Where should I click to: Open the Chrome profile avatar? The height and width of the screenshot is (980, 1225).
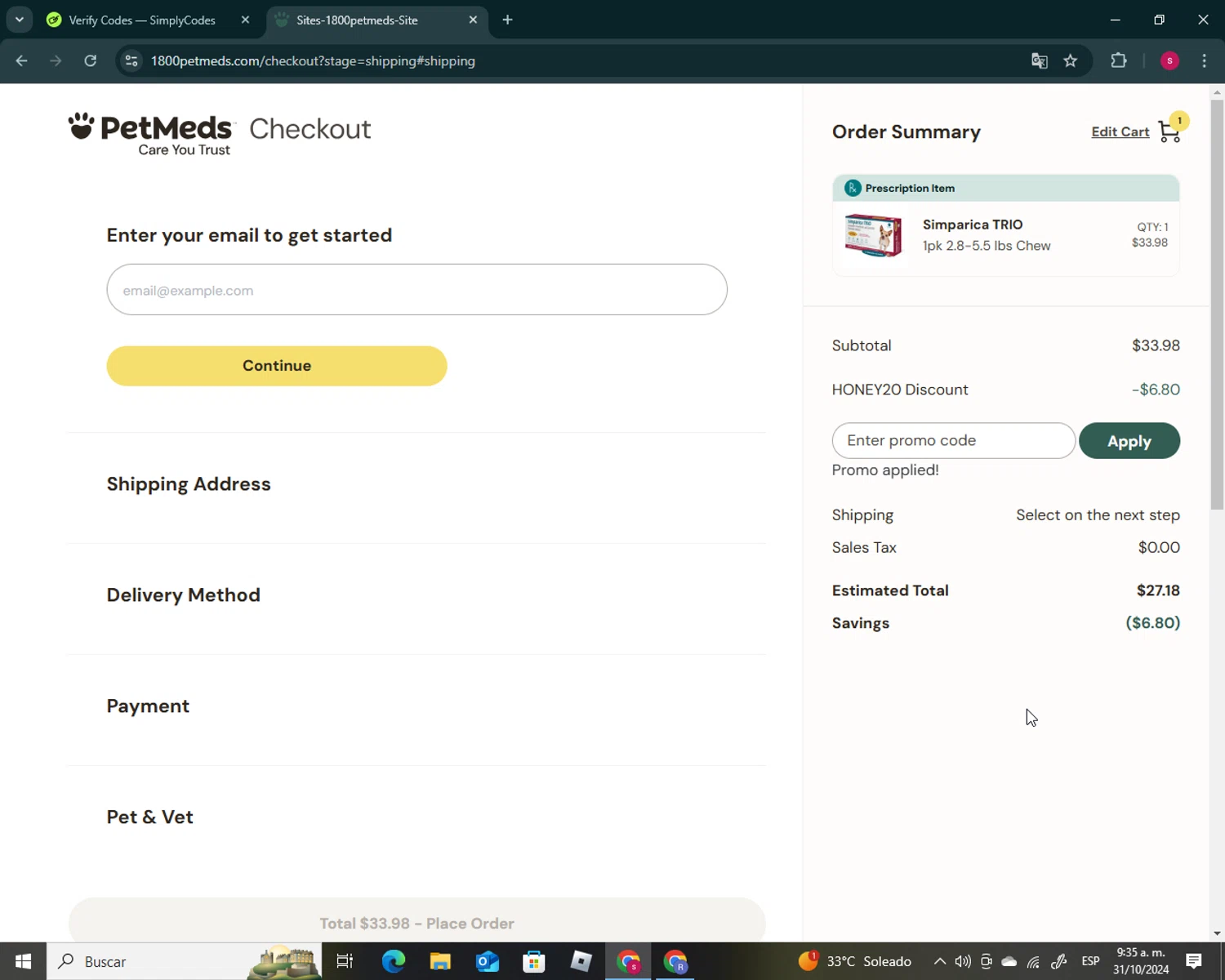click(x=1169, y=60)
